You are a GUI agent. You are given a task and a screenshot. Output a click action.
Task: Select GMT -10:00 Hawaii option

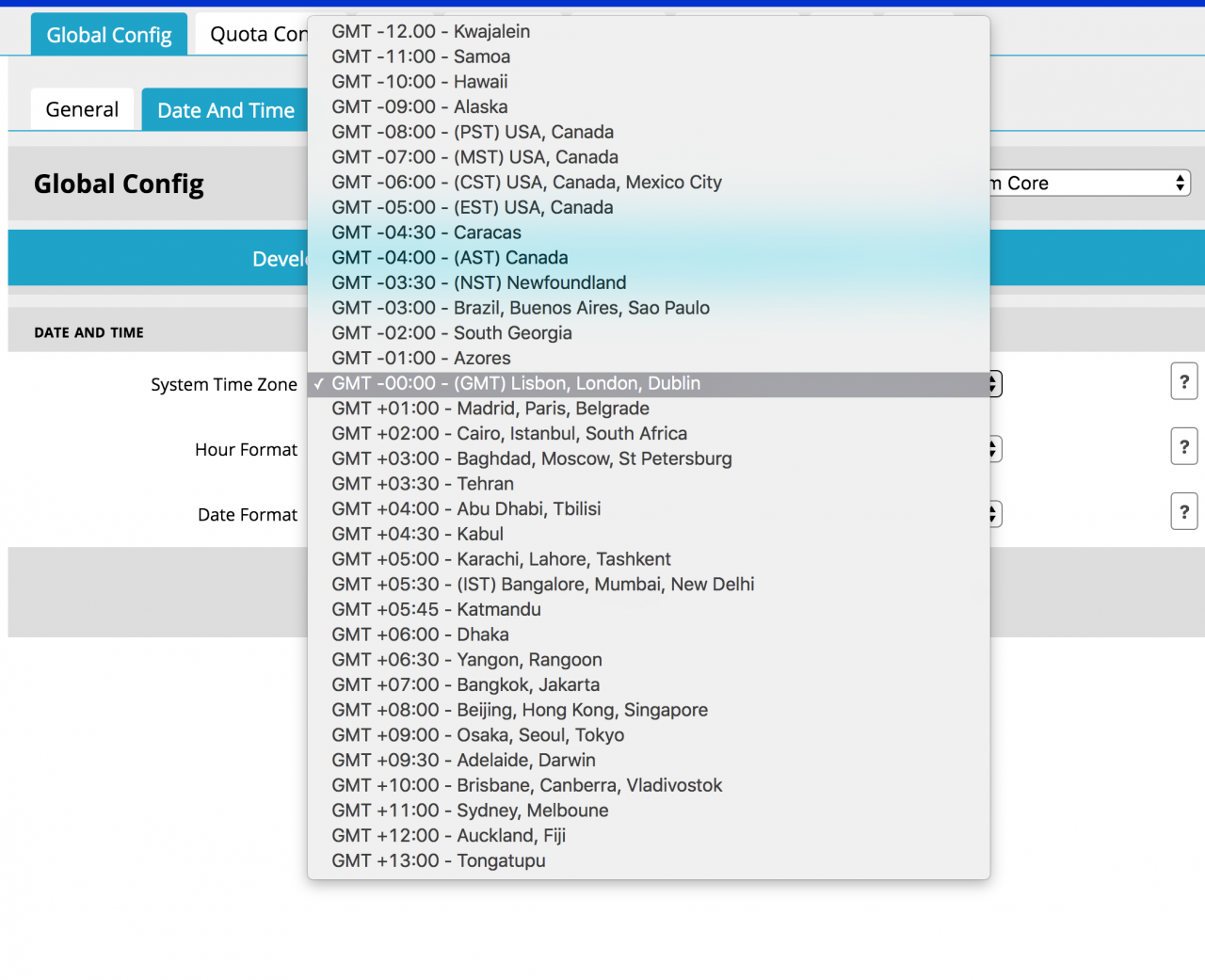coord(419,82)
